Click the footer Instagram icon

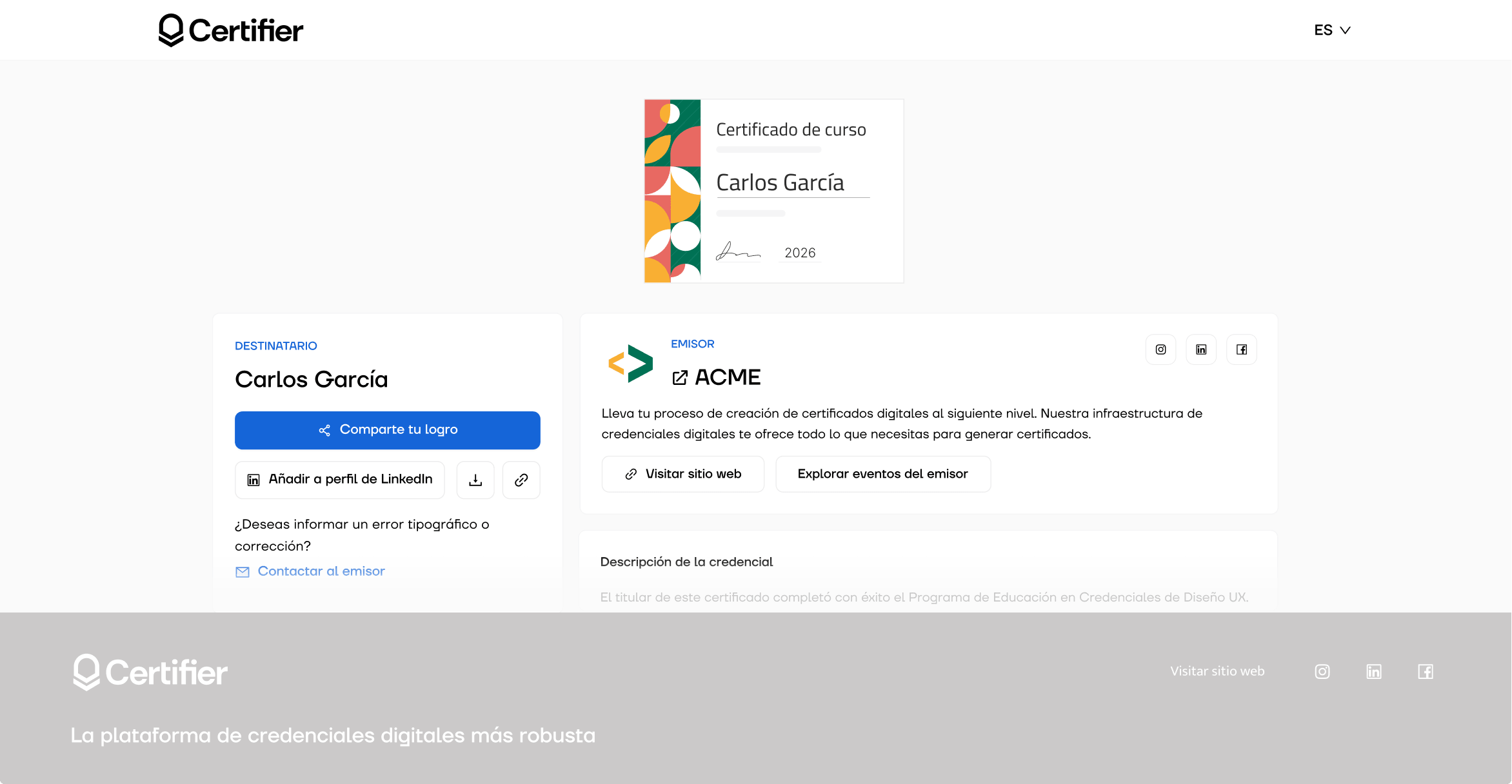tap(1322, 672)
